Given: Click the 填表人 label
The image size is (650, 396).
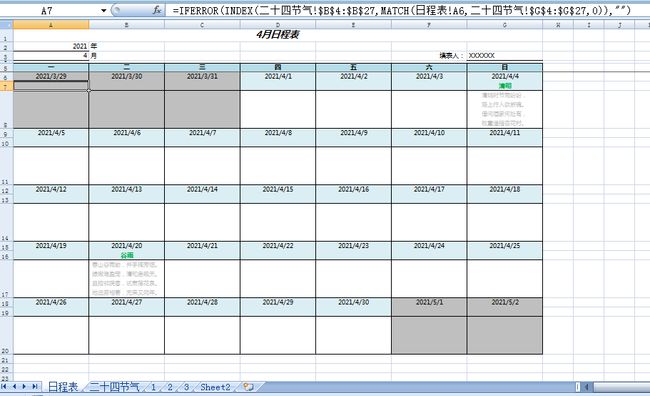Looking at the screenshot, I should coord(451,56).
